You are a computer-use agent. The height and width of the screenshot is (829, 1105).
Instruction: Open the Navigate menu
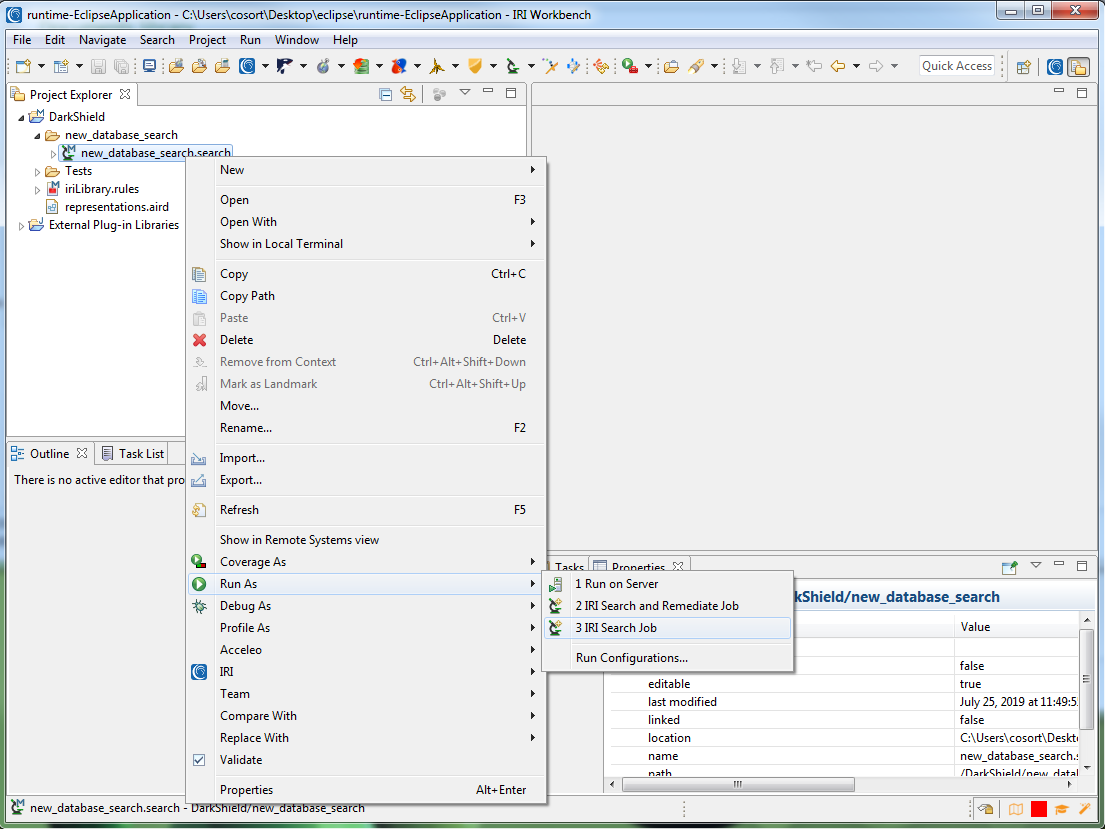tap(102, 39)
